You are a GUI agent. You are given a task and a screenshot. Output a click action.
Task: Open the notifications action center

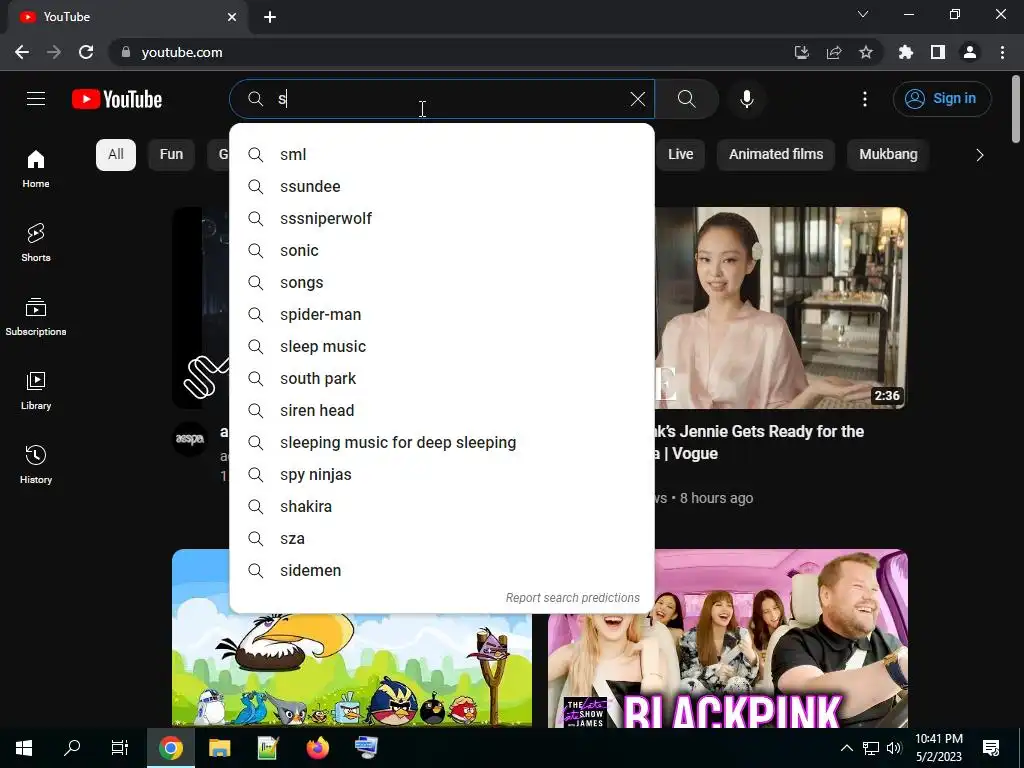pos(991,748)
